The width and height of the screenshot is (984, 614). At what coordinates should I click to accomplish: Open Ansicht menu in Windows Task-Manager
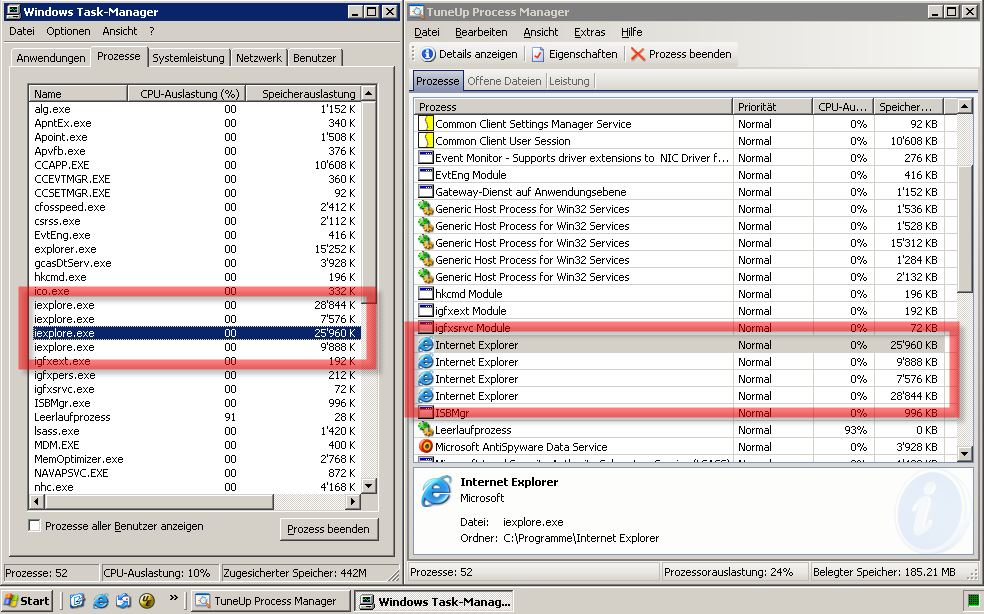119,31
